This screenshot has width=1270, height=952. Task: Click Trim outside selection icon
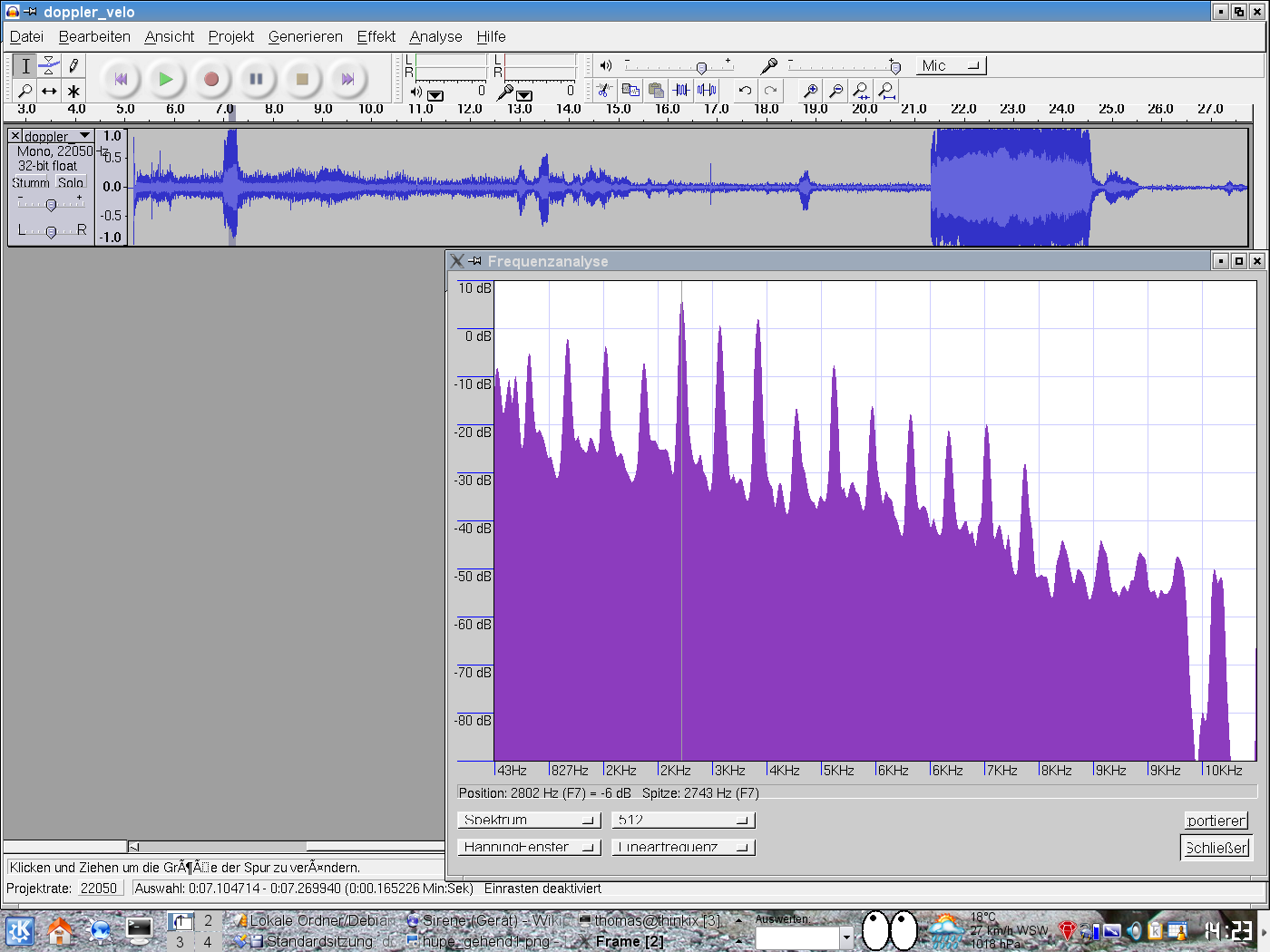click(x=681, y=90)
